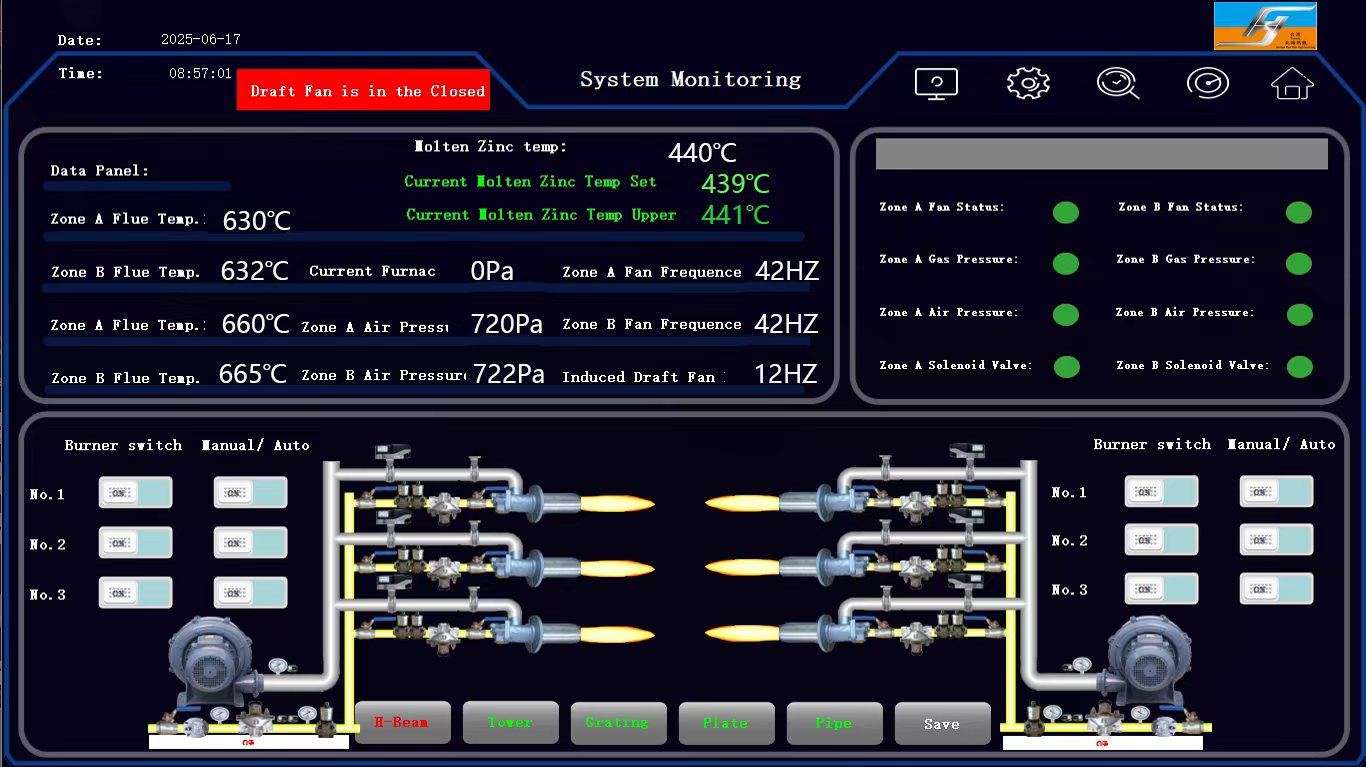Click the company logo in top corner
Screen dimensions: 1366x767
pyautogui.click(x=1264, y=26)
